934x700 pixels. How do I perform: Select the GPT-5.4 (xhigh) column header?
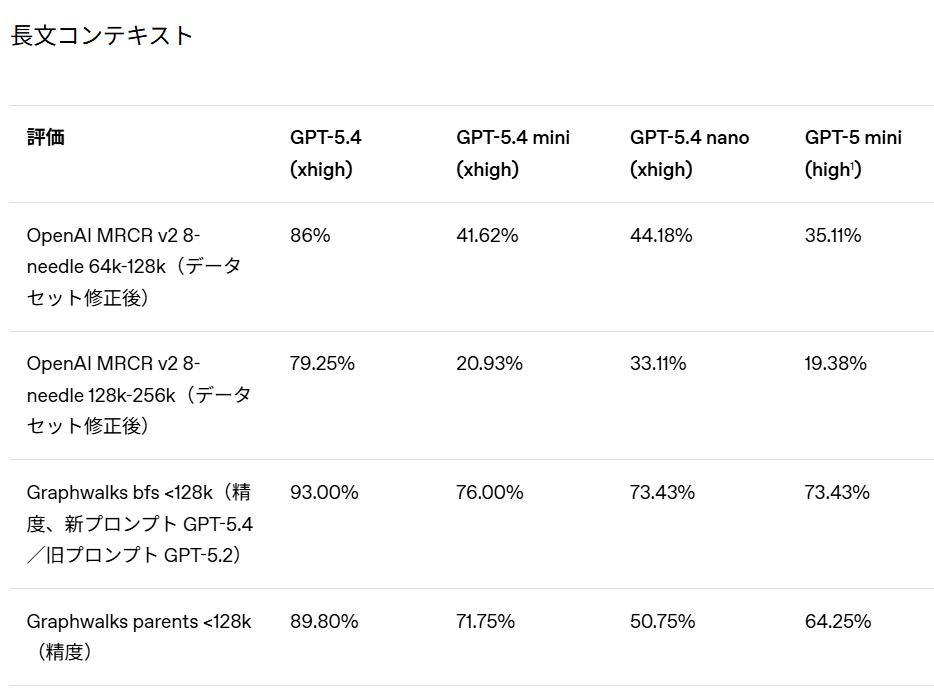tap(325, 153)
